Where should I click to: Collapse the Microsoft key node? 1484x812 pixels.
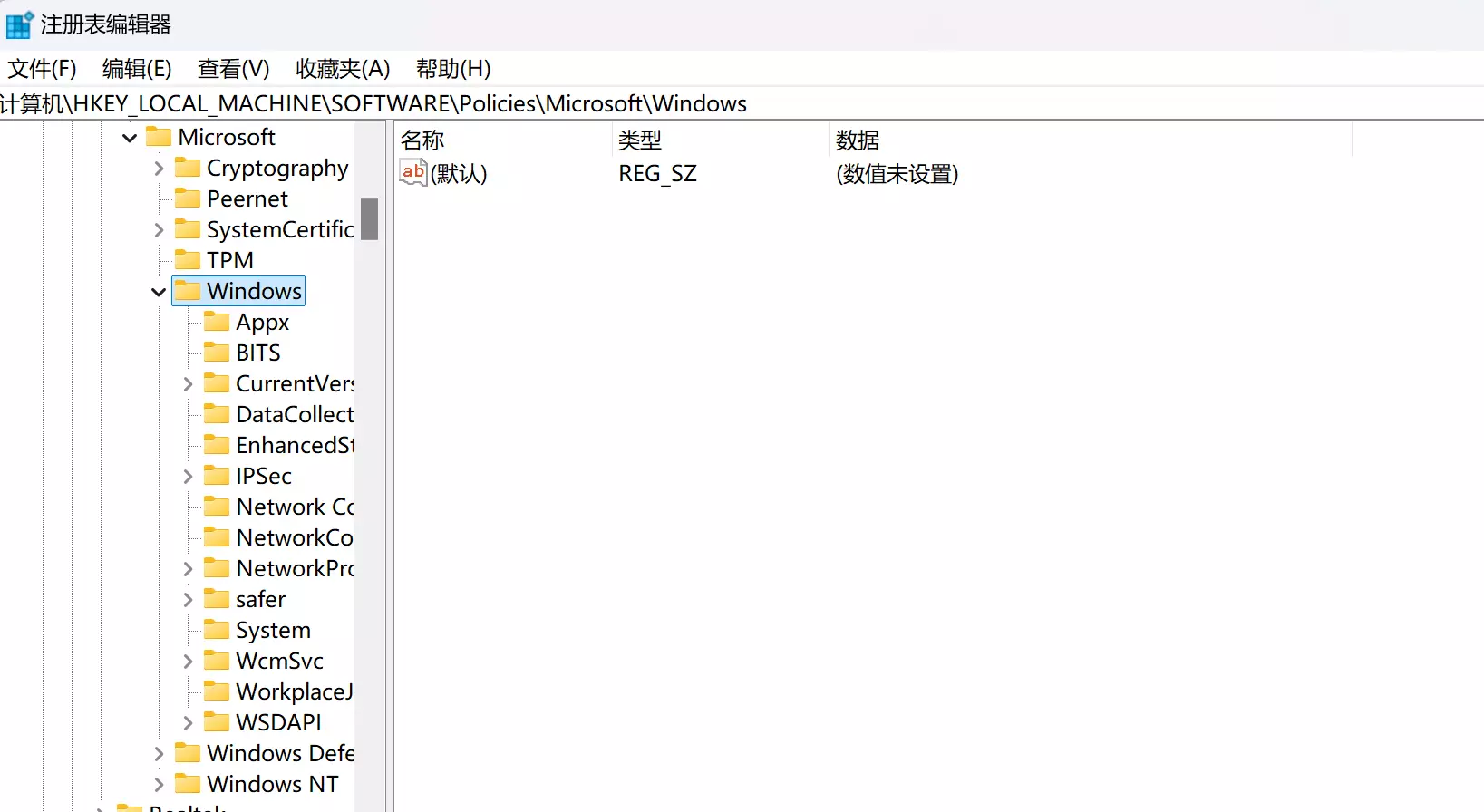[130, 138]
